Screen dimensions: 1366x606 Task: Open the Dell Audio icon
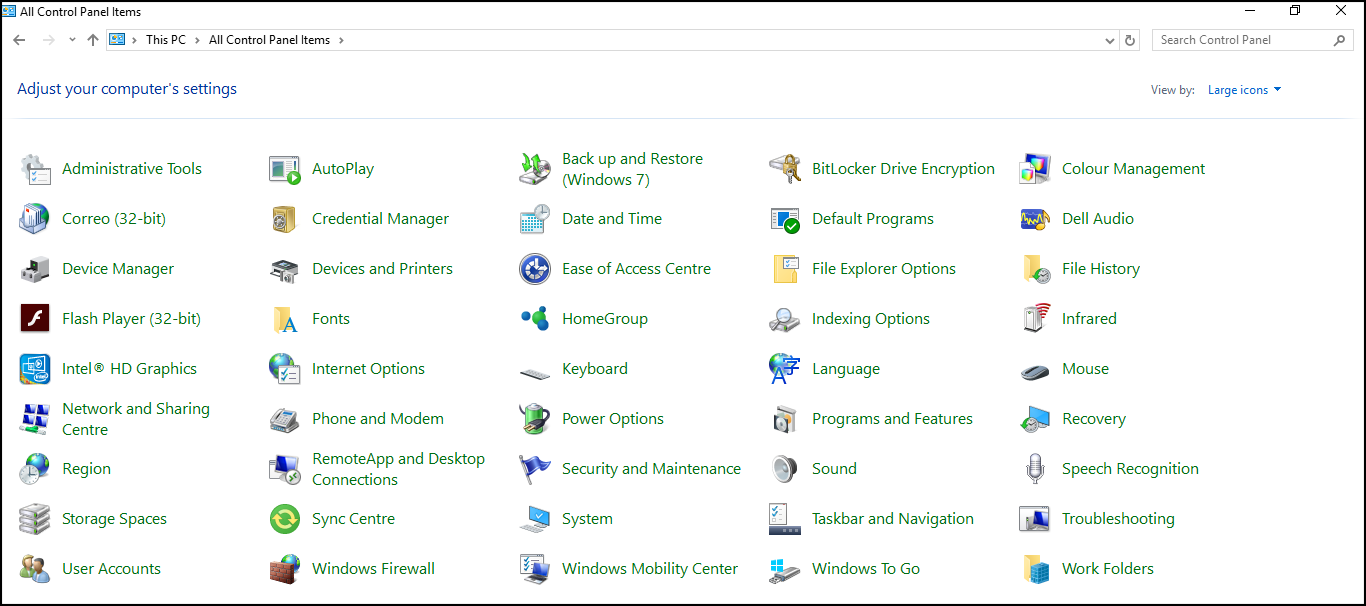[1035, 219]
